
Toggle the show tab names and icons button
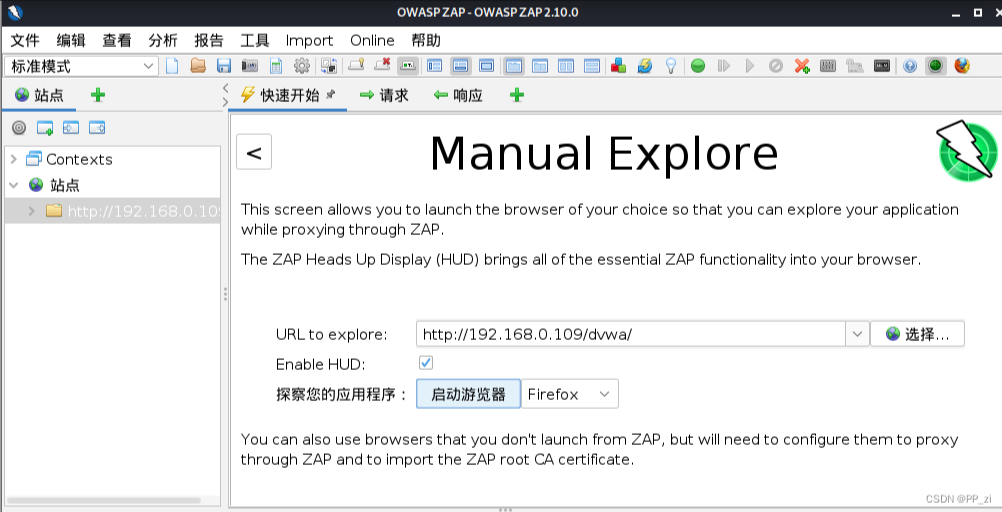click(x=408, y=65)
